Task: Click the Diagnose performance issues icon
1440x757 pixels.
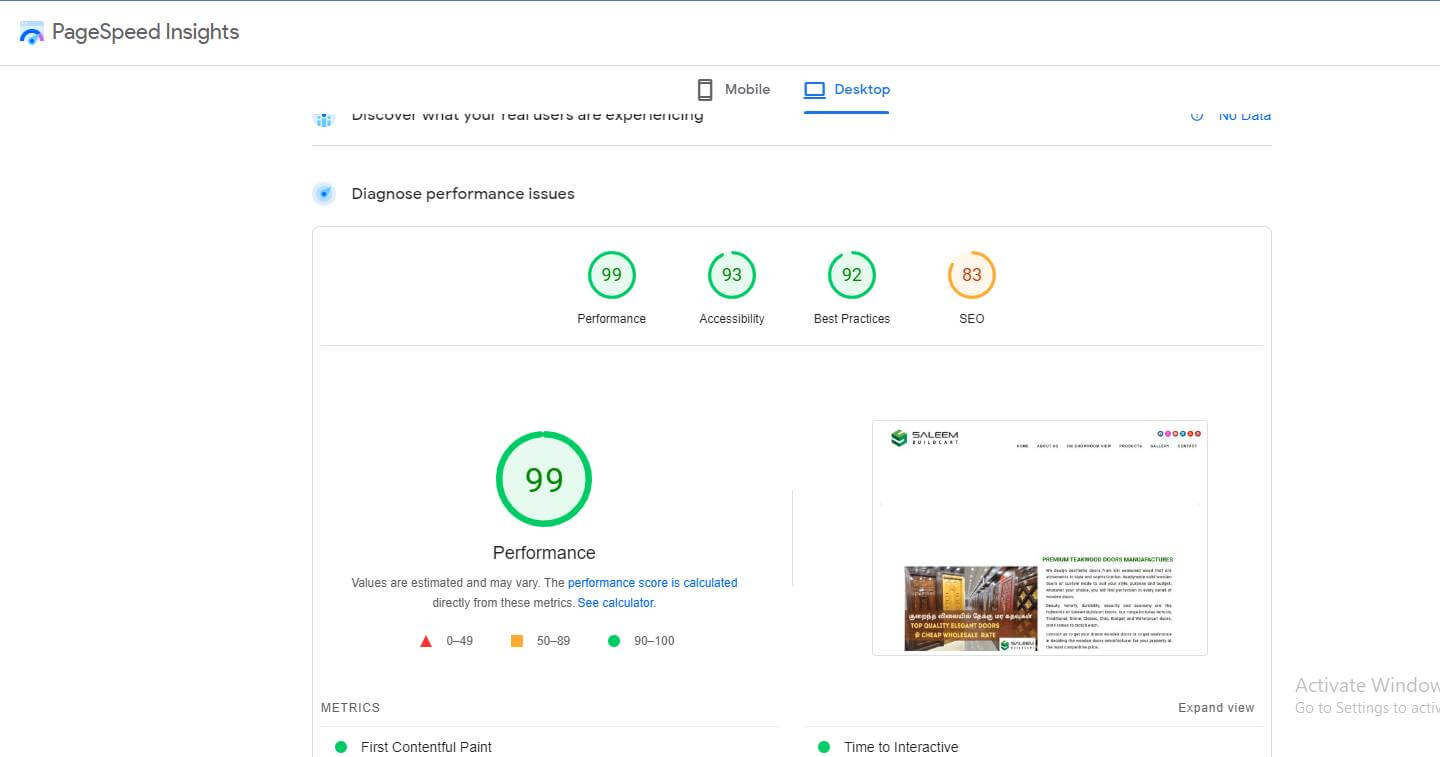Action: click(x=324, y=194)
